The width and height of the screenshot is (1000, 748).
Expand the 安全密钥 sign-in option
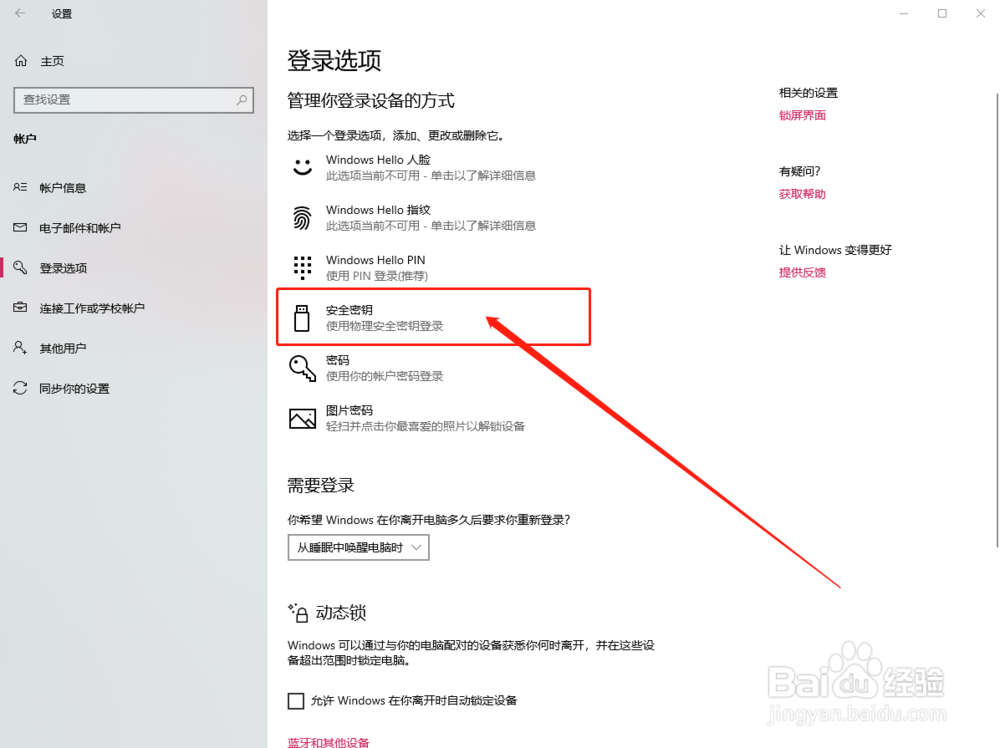[x=434, y=318]
